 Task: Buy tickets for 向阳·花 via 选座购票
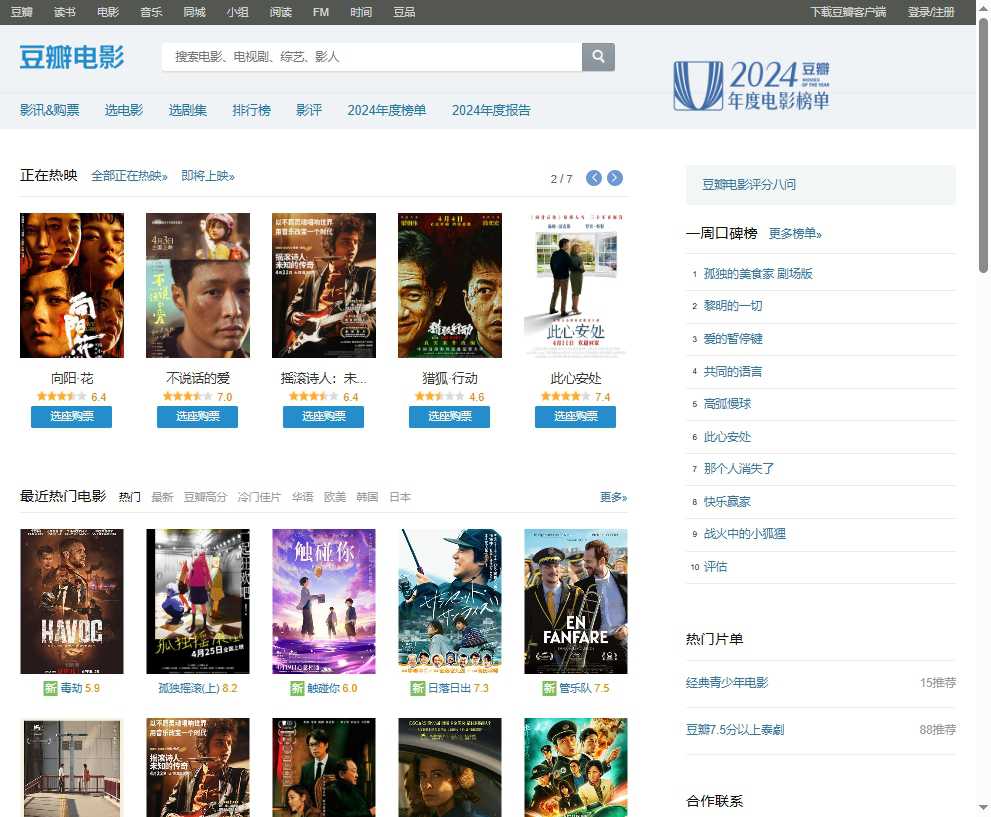pyautogui.click(x=71, y=416)
